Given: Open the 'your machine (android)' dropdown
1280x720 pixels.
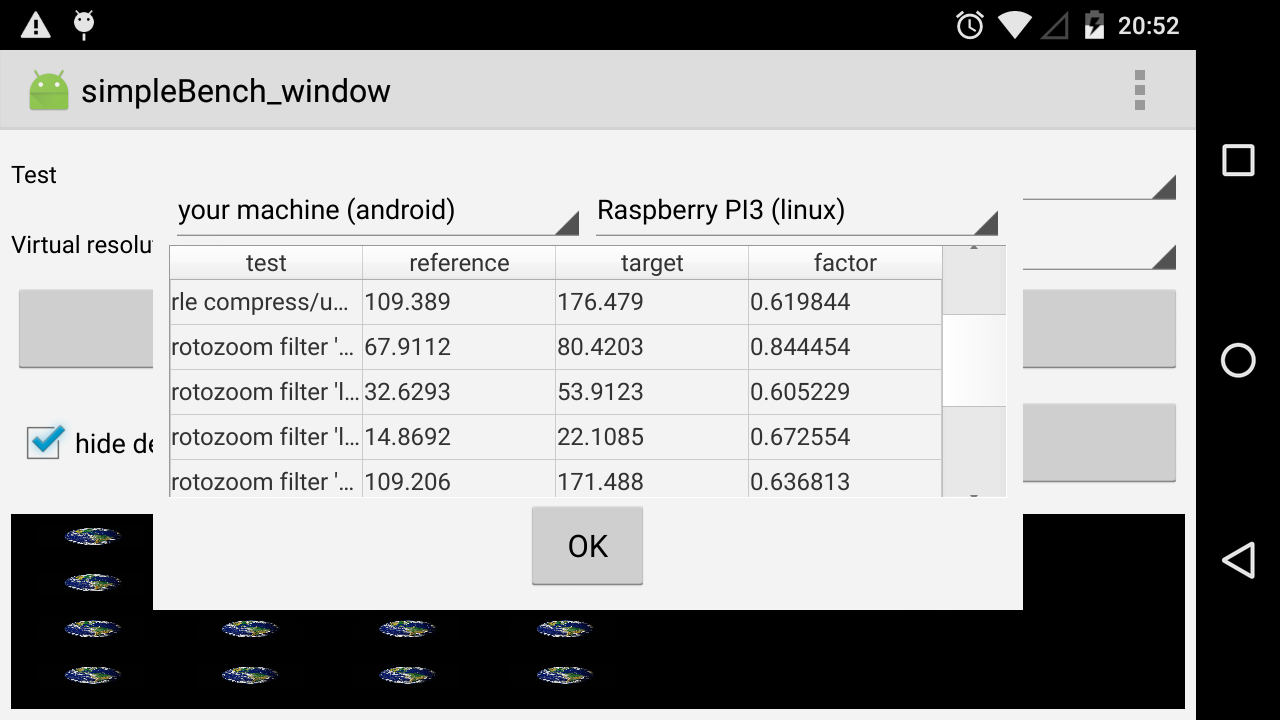Looking at the screenshot, I should coord(378,211).
